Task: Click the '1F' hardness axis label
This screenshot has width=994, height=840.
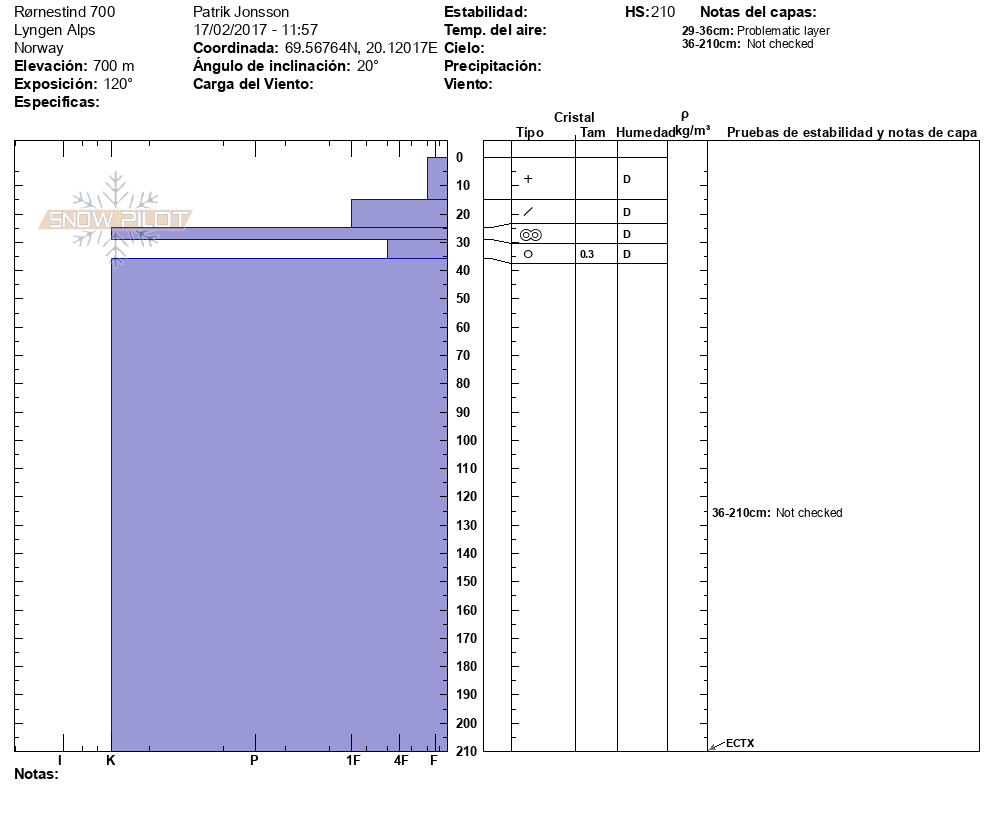Action: [352, 761]
